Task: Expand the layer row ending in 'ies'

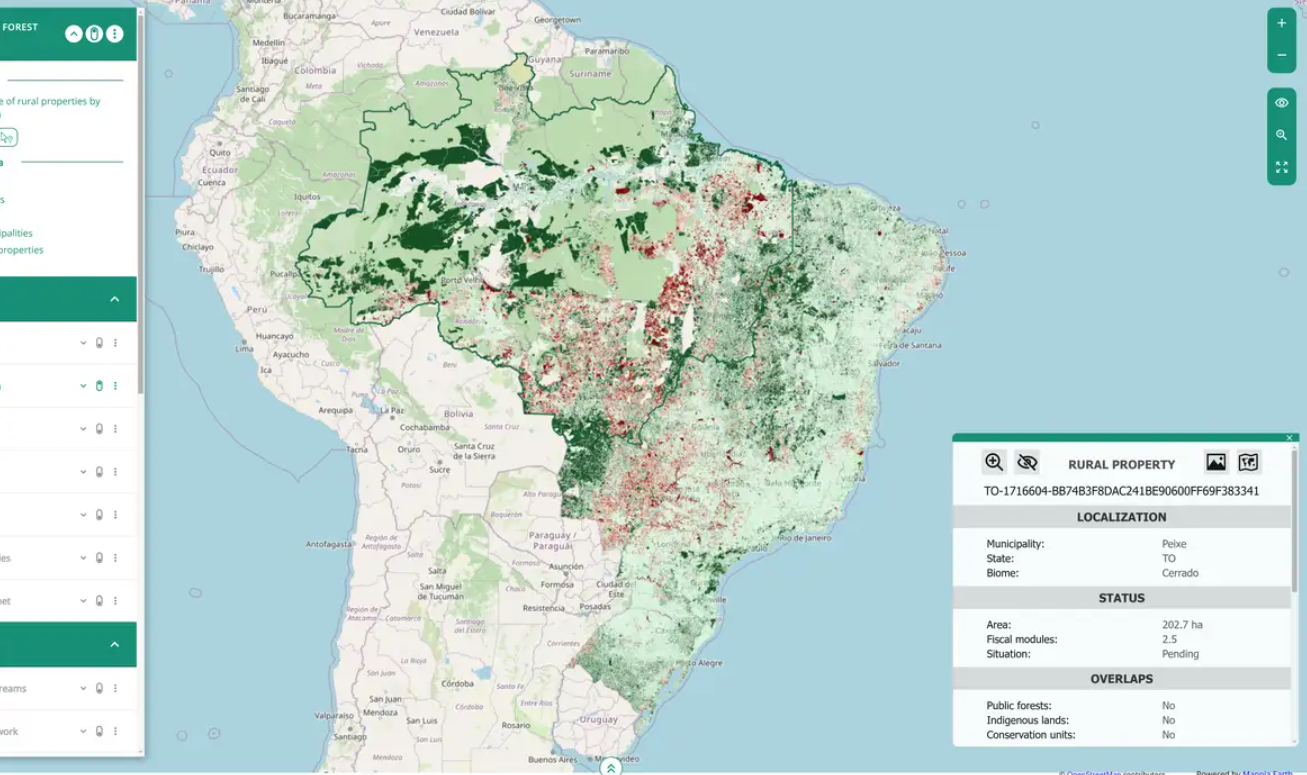Action: 83,558
